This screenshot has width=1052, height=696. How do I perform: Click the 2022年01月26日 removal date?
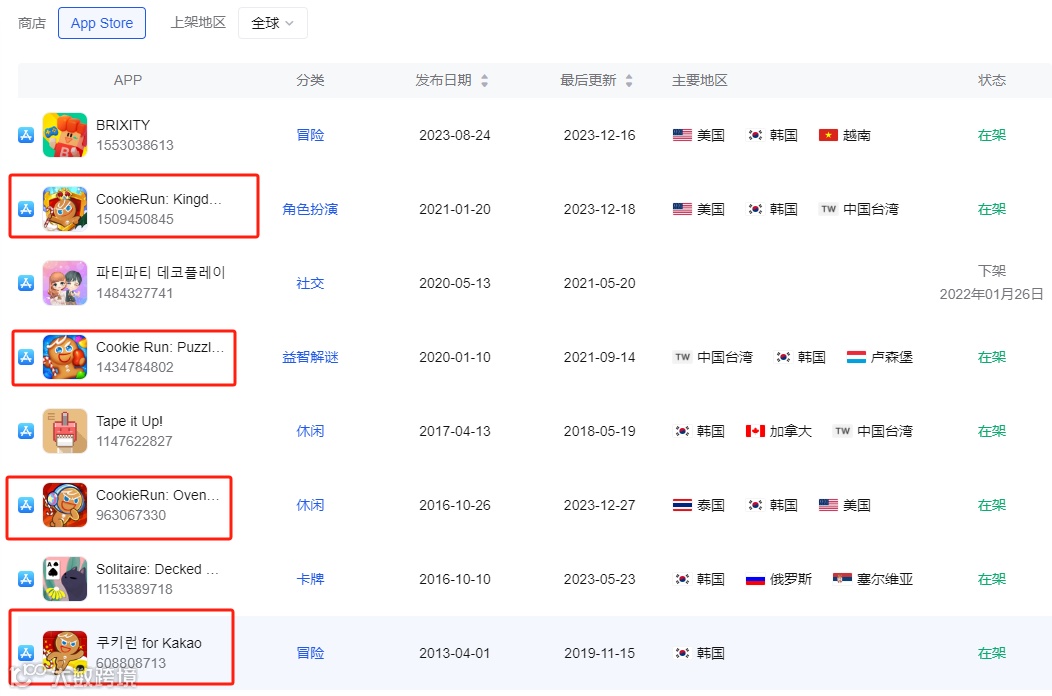tap(992, 294)
